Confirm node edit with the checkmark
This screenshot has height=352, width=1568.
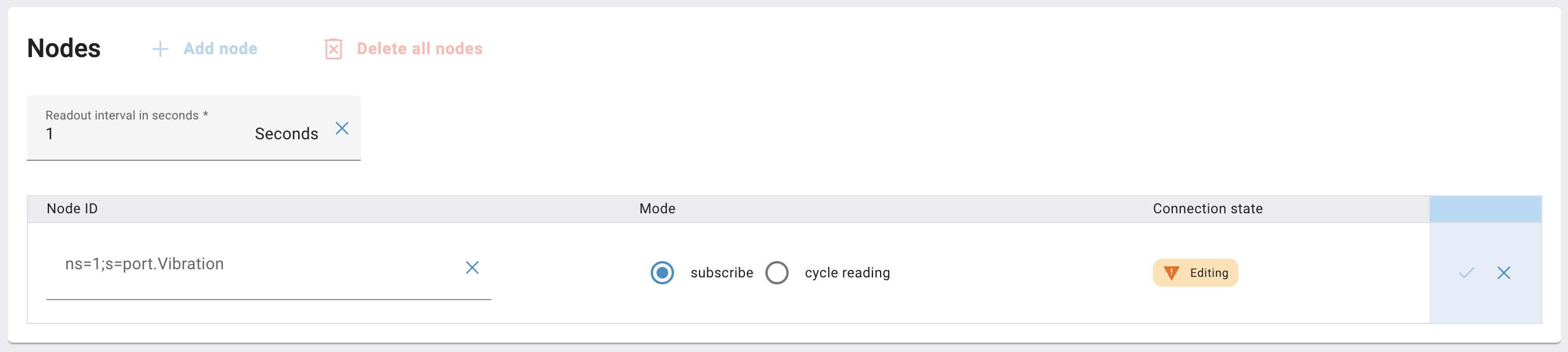(1466, 273)
